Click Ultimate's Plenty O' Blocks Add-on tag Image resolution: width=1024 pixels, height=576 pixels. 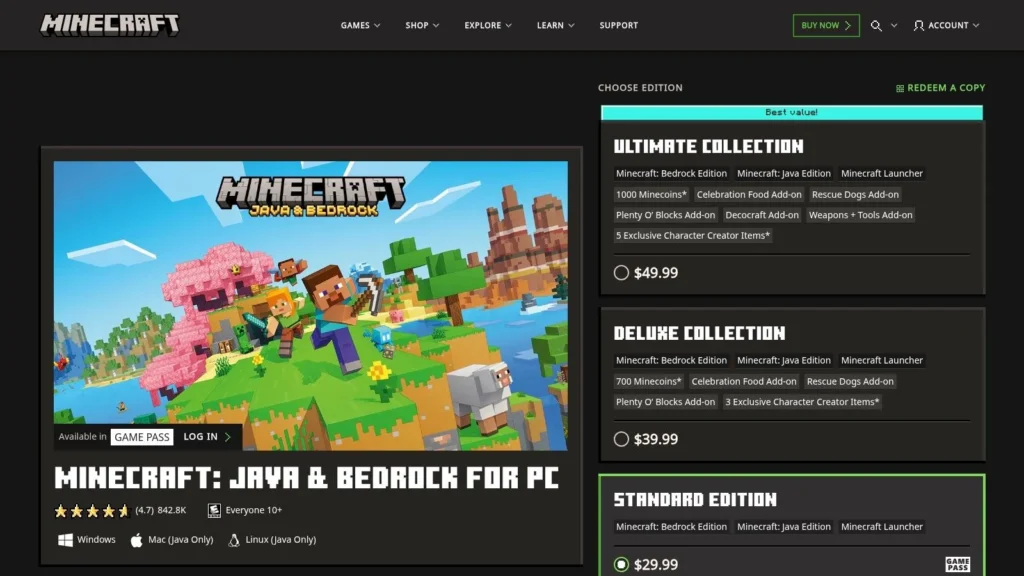point(665,215)
